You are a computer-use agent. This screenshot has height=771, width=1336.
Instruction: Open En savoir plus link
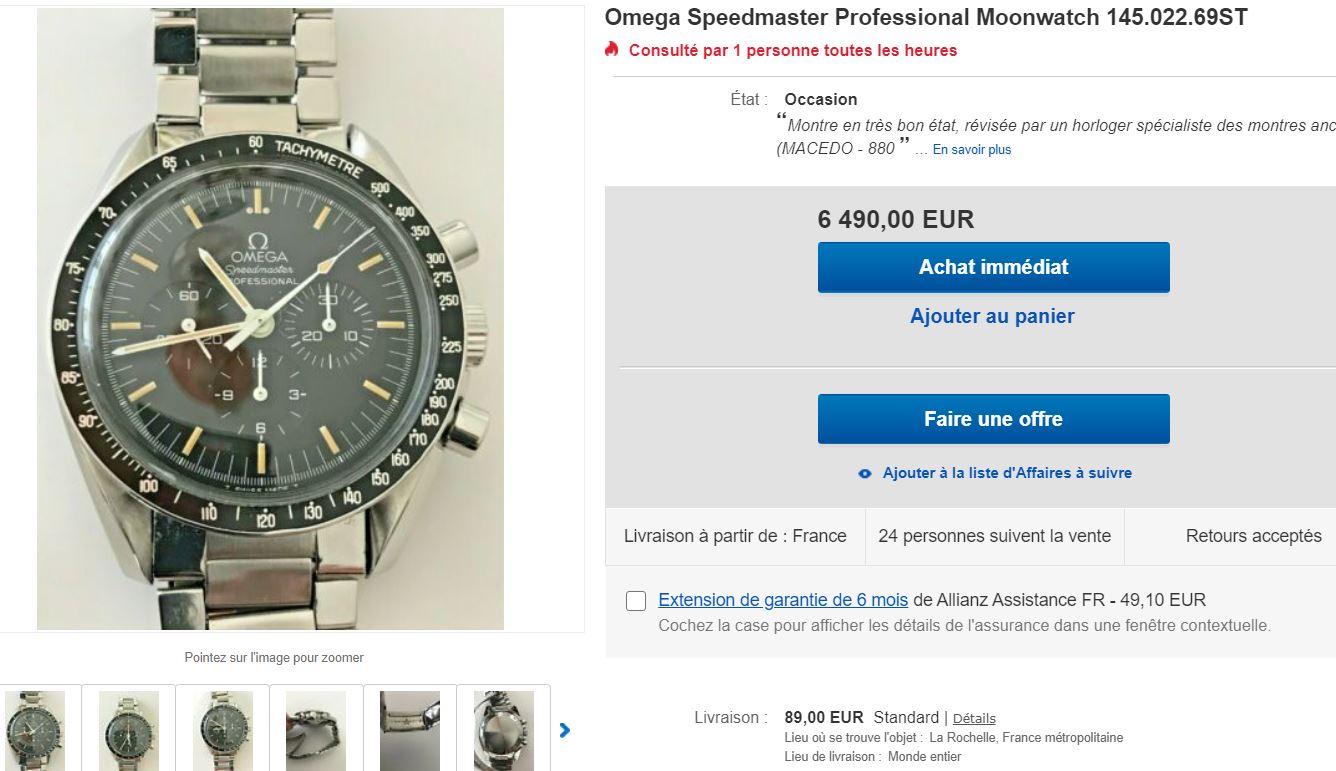(972, 150)
